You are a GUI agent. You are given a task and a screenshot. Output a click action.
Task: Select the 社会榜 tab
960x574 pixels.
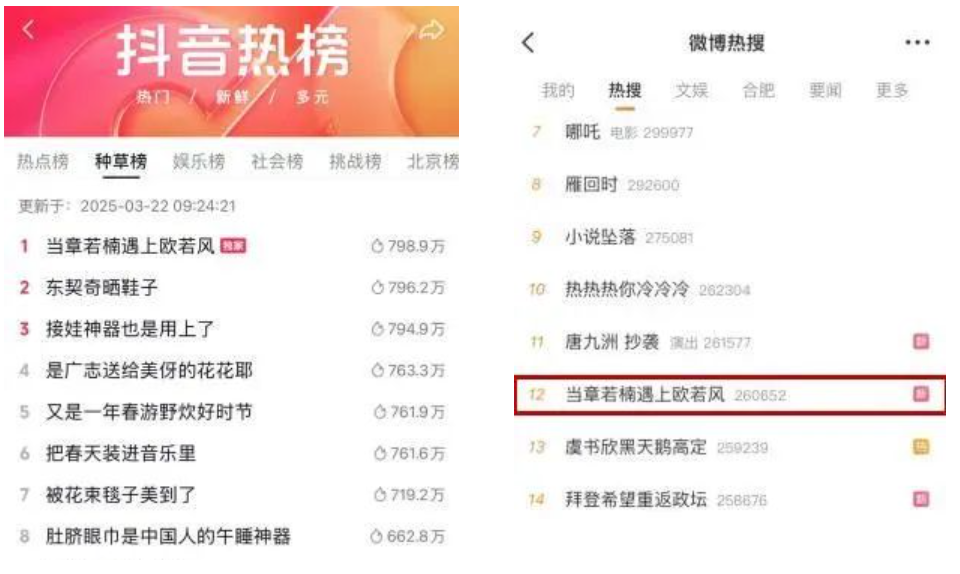tap(277, 162)
